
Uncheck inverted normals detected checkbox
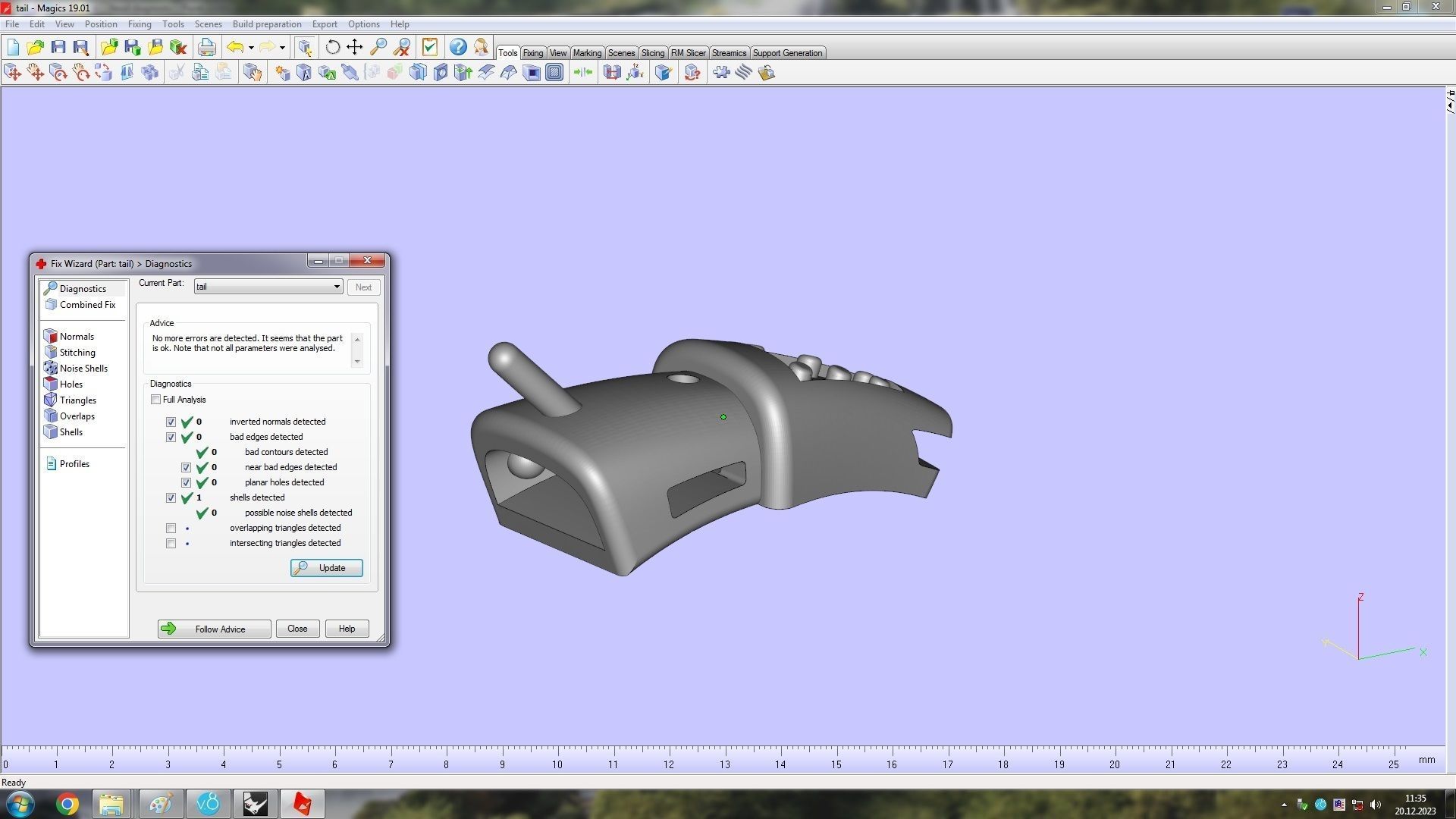(x=171, y=422)
